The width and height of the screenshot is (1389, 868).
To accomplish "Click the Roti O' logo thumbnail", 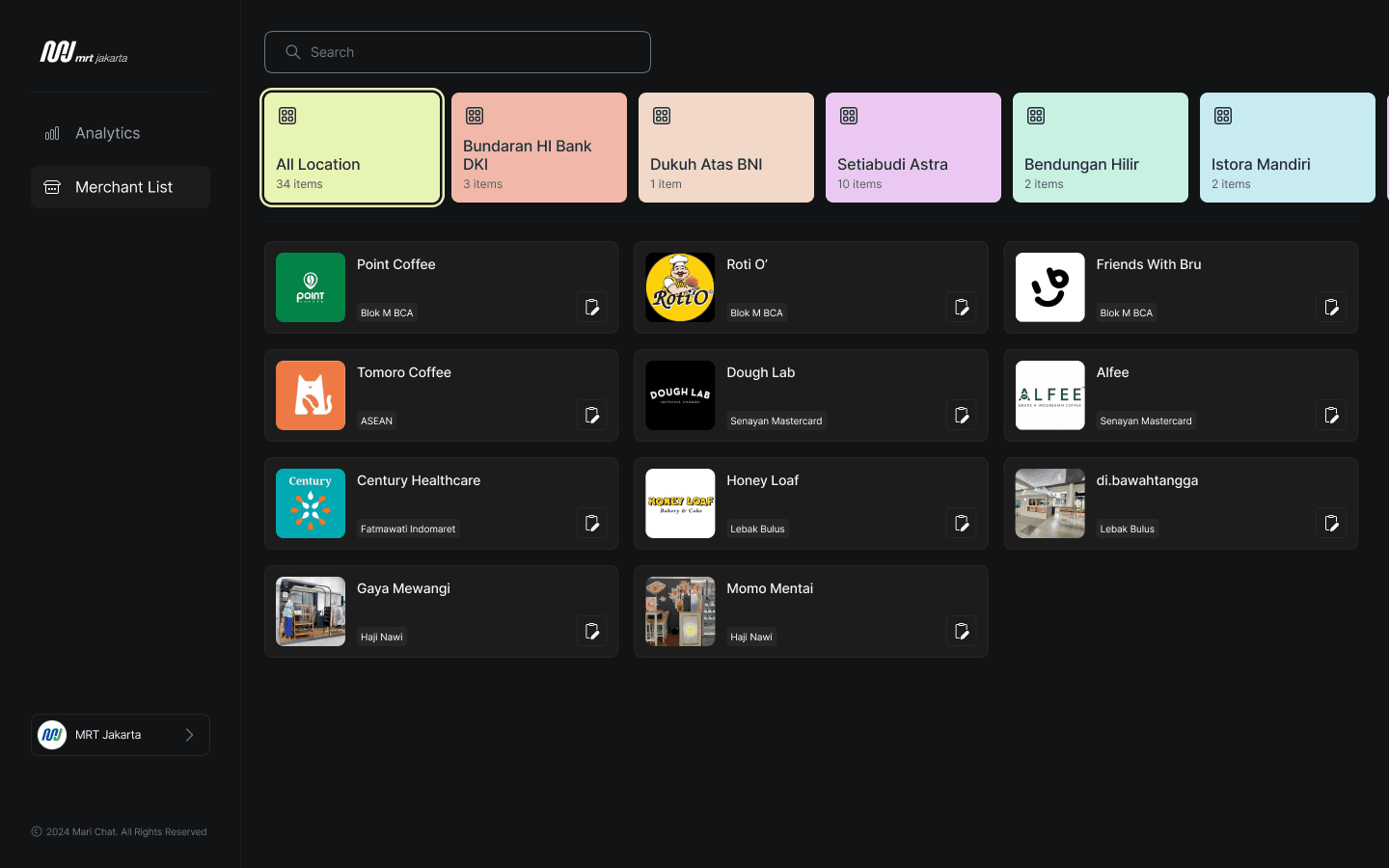I will coord(680,287).
